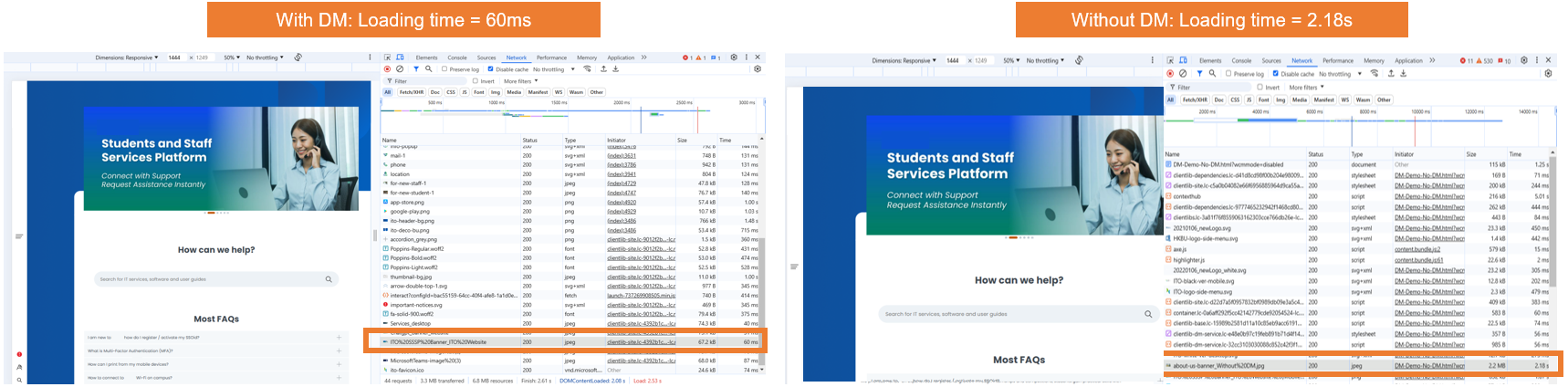Toggle device toolbar icon in left DevTools
The width and height of the screenshot is (1568, 387).
coord(400,58)
